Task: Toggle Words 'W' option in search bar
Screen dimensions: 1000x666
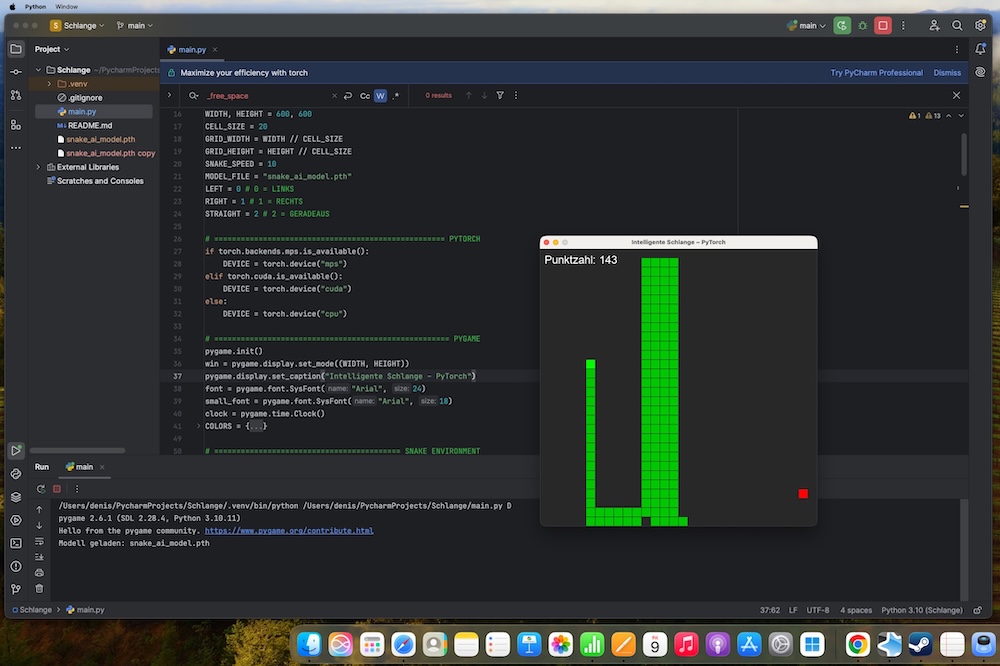Action: pyautogui.click(x=380, y=96)
